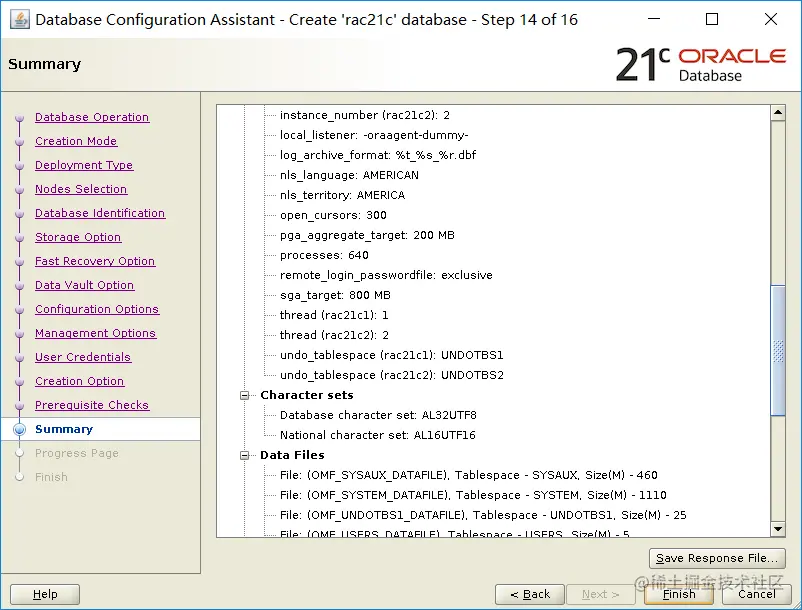This screenshot has height=610, width=802.
Task: Select the 'processes: 640' row
Action: (324, 255)
